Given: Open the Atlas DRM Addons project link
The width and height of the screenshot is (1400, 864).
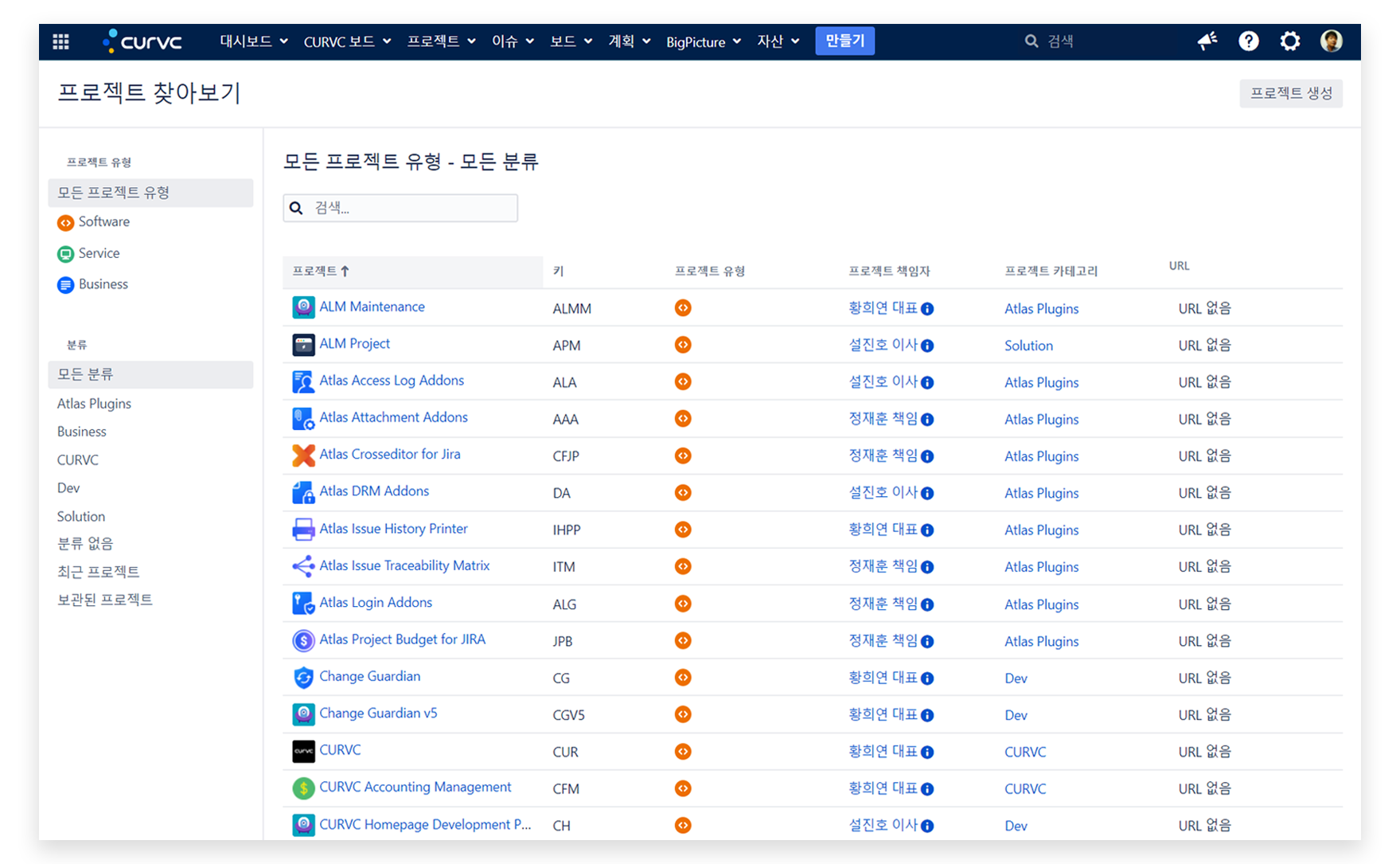Looking at the screenshot, I should coord(374,491).
